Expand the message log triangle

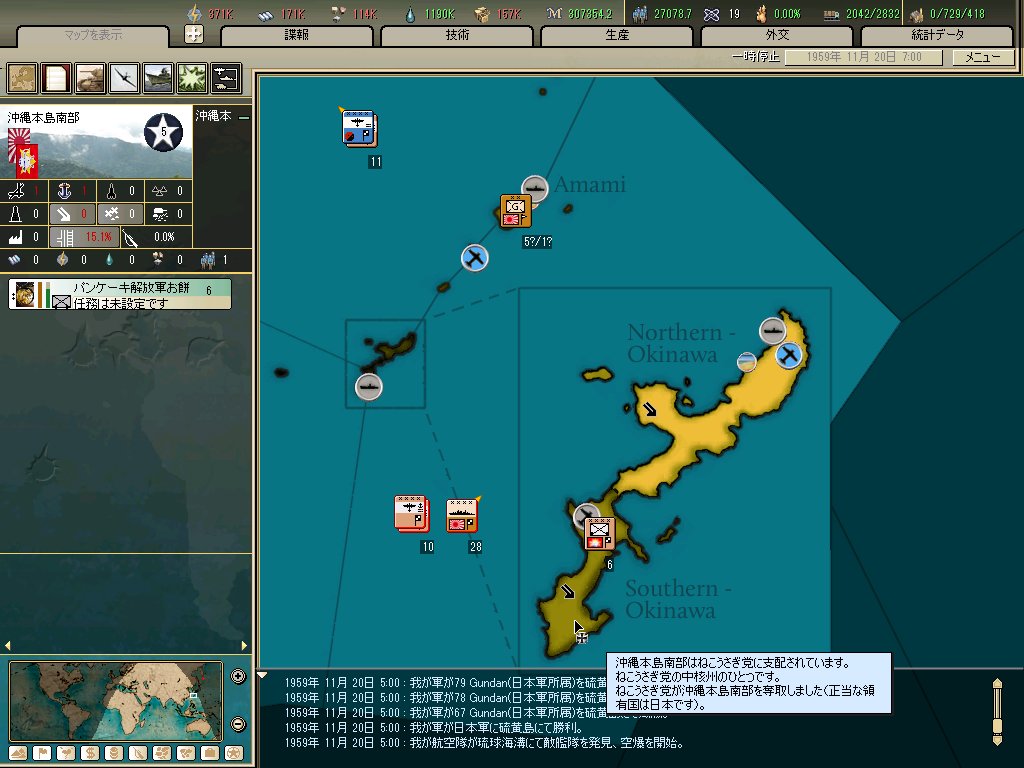click(262, 675)
